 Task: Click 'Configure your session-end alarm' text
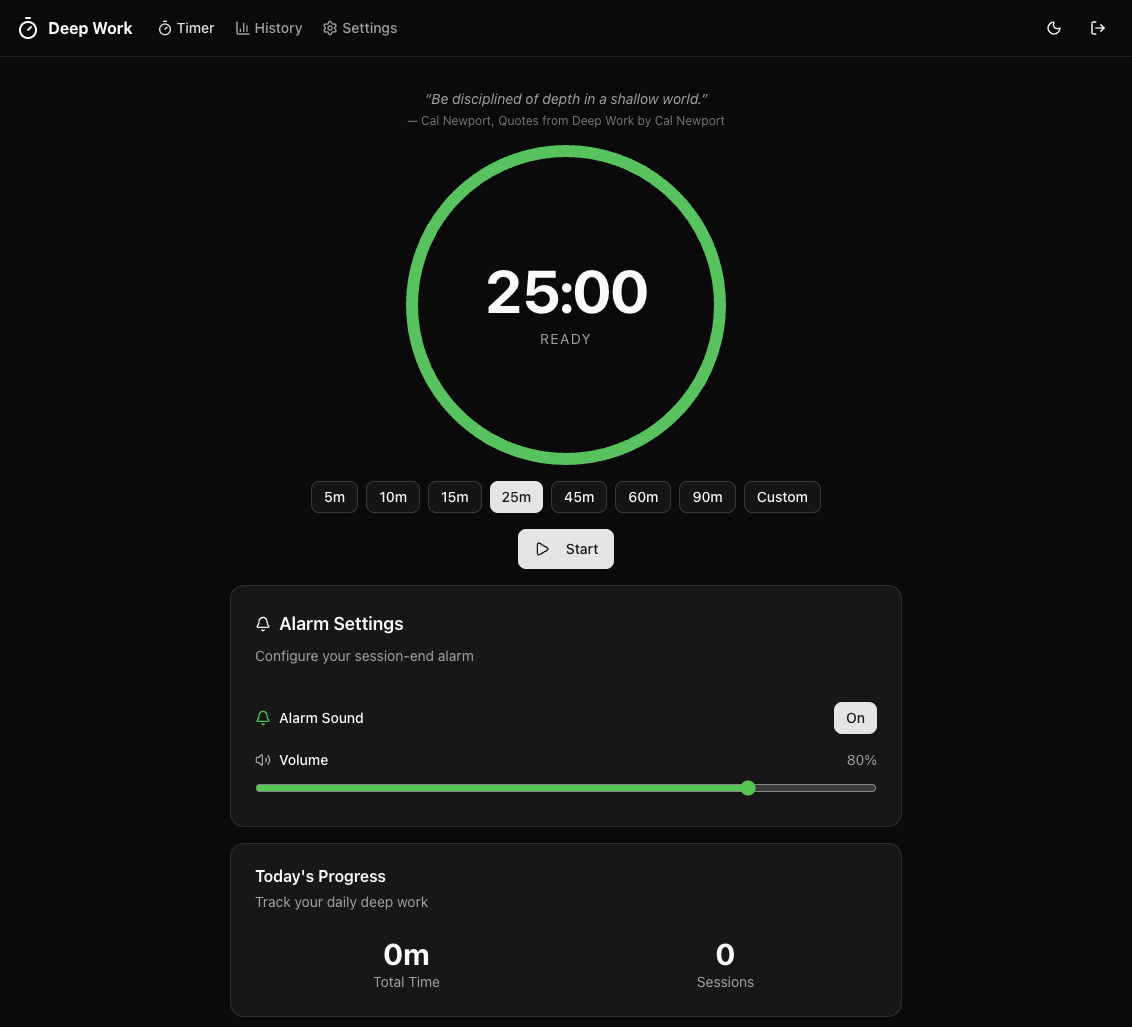[x=365, y=656]
